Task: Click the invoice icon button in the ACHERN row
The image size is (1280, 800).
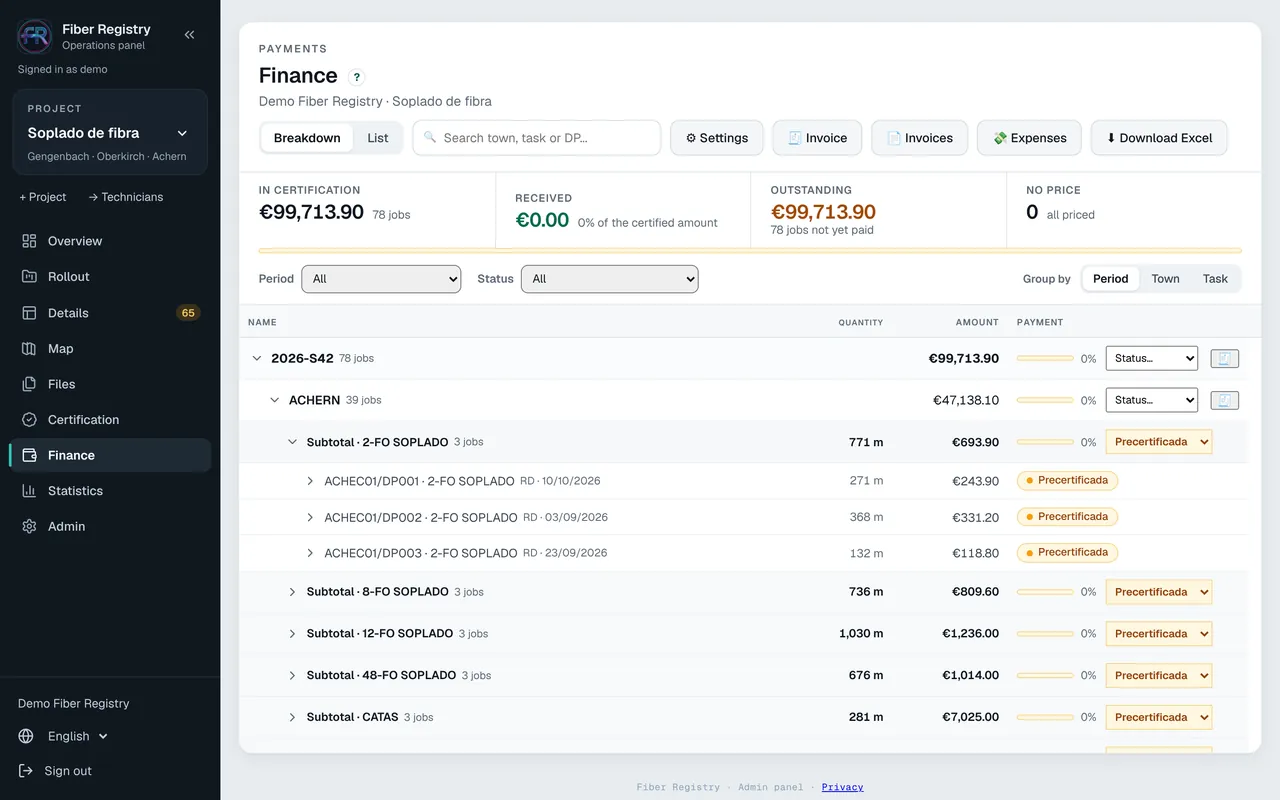Action: pos(1225,400)
